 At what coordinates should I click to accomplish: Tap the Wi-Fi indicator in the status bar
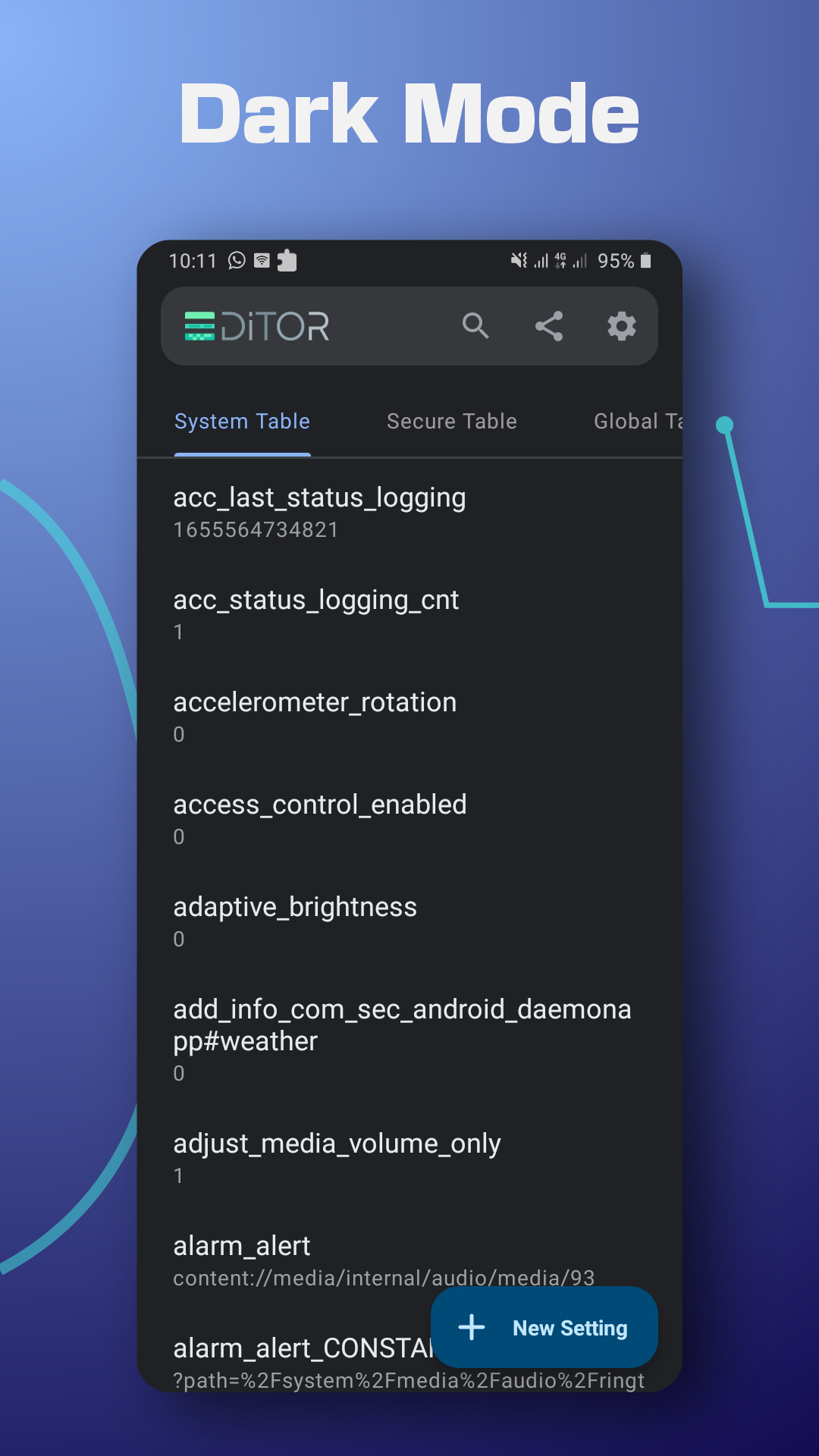point(261,260)
